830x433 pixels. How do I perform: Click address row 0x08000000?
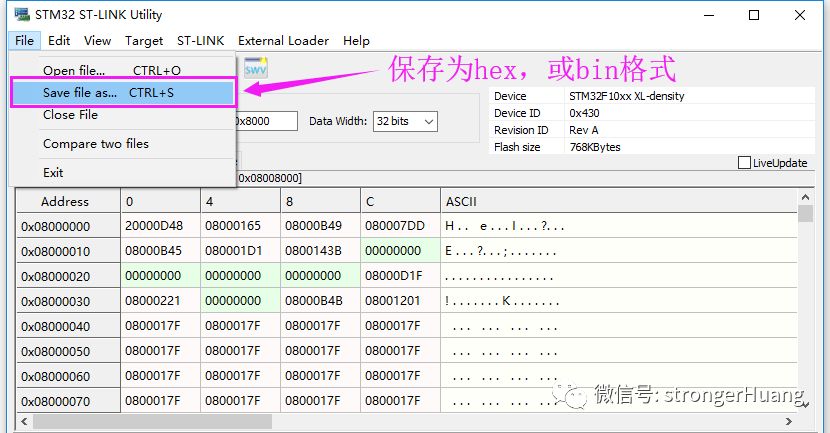[x=68, y=227]
